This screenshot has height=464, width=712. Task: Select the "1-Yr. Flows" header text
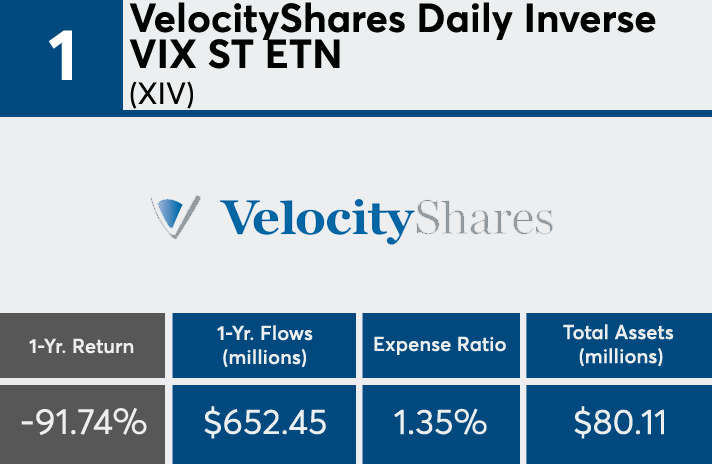point(264,334)
